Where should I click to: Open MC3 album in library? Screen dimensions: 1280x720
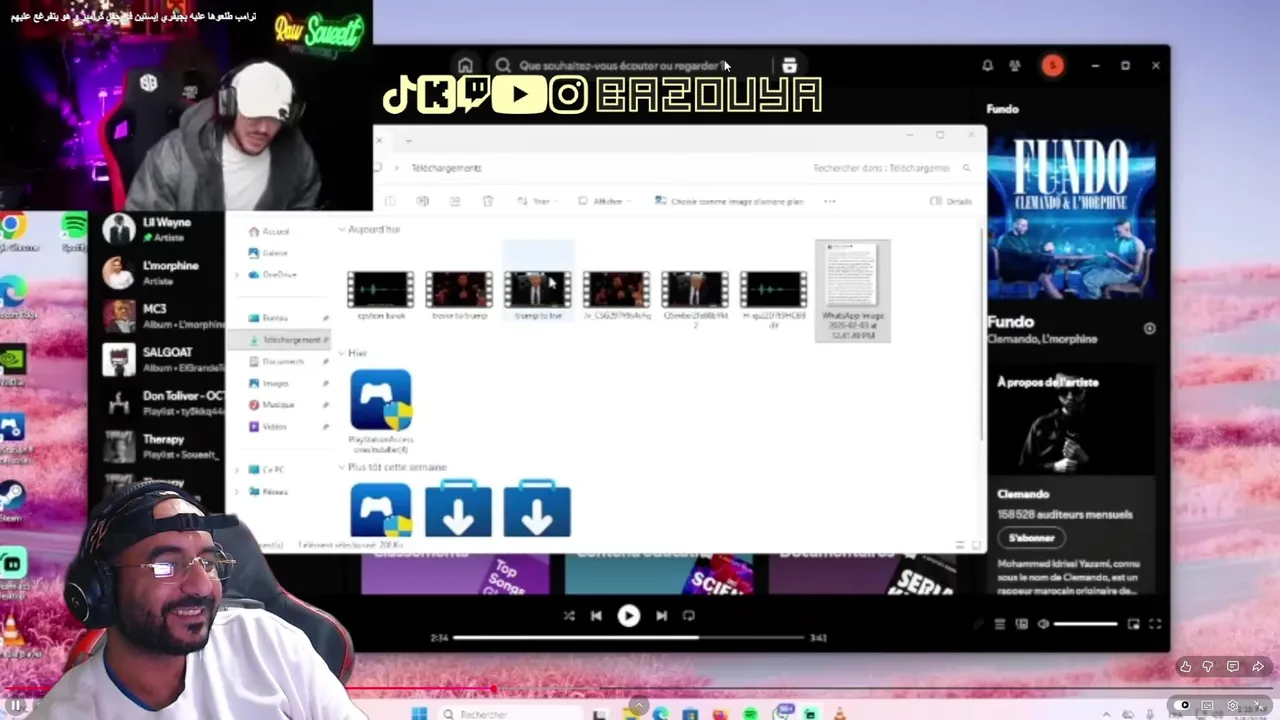tap(162, 316)
